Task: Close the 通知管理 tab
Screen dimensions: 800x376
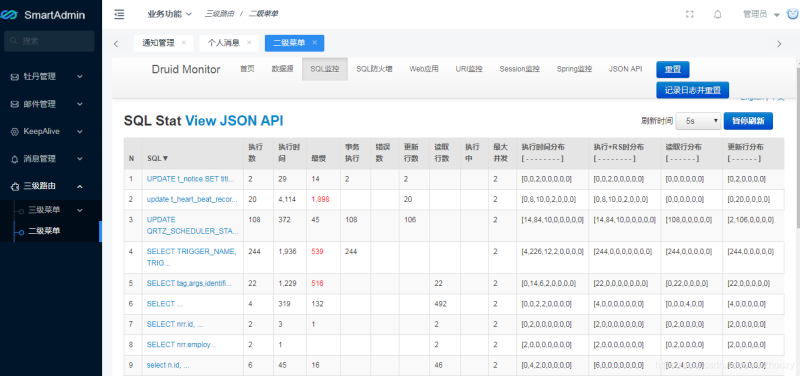Action: (184, 43)
